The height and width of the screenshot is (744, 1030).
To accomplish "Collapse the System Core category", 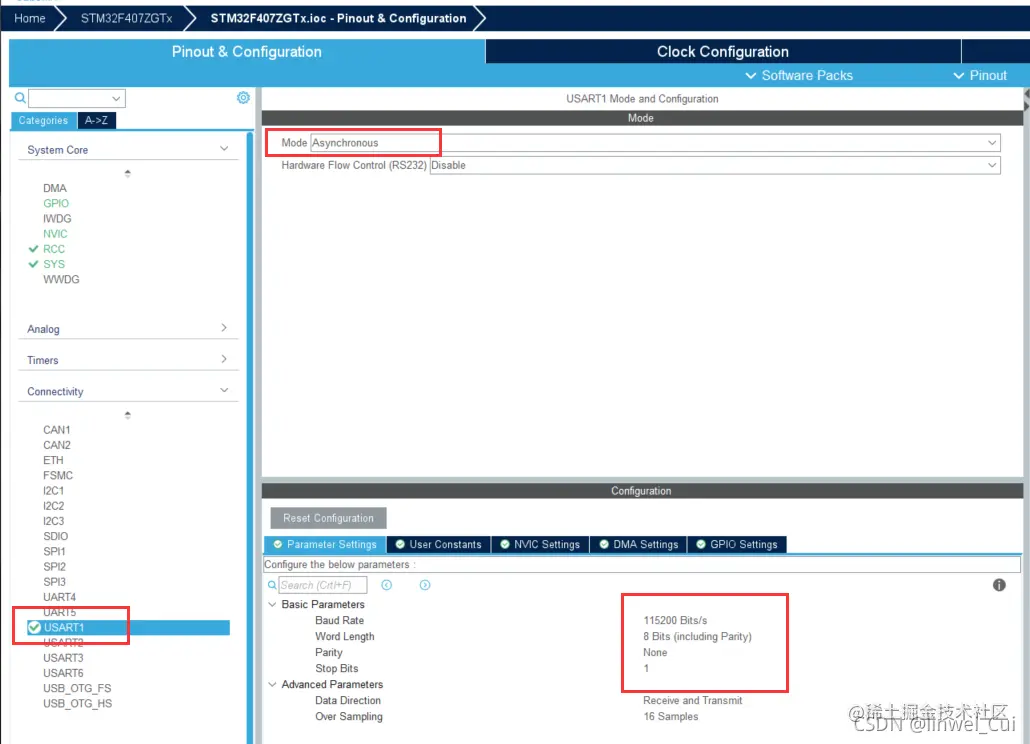I will (224, 149).
